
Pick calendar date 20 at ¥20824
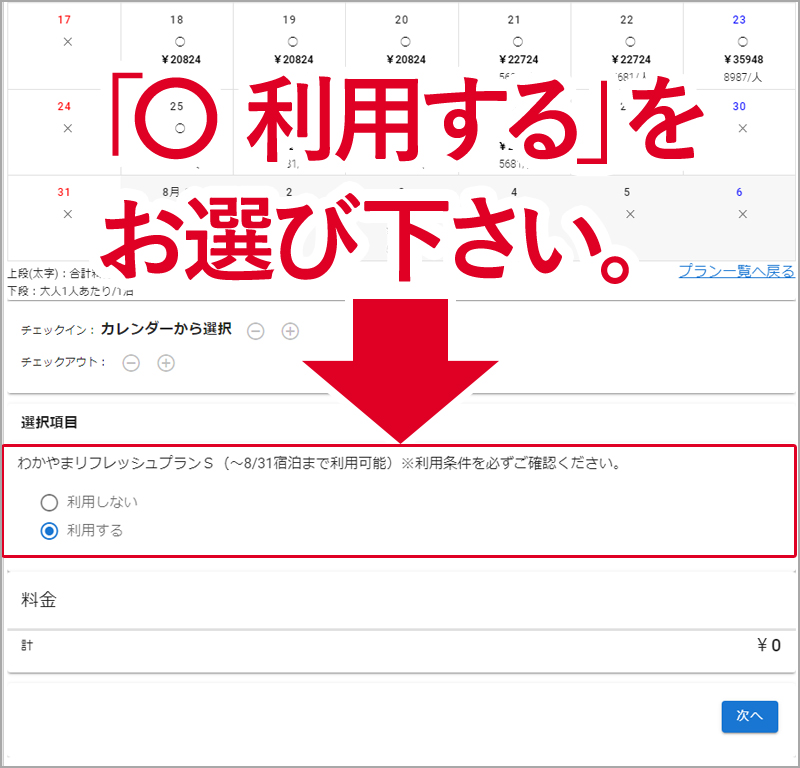pos(402,45)
